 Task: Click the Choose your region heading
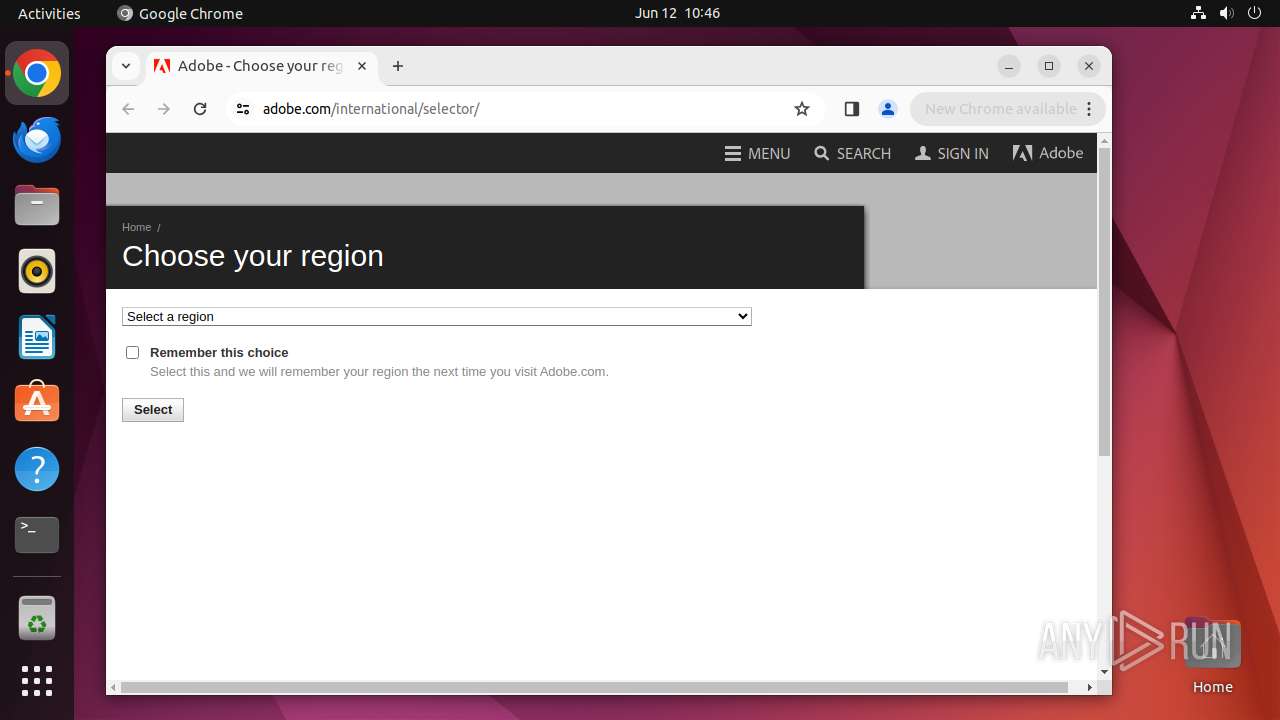253,256
